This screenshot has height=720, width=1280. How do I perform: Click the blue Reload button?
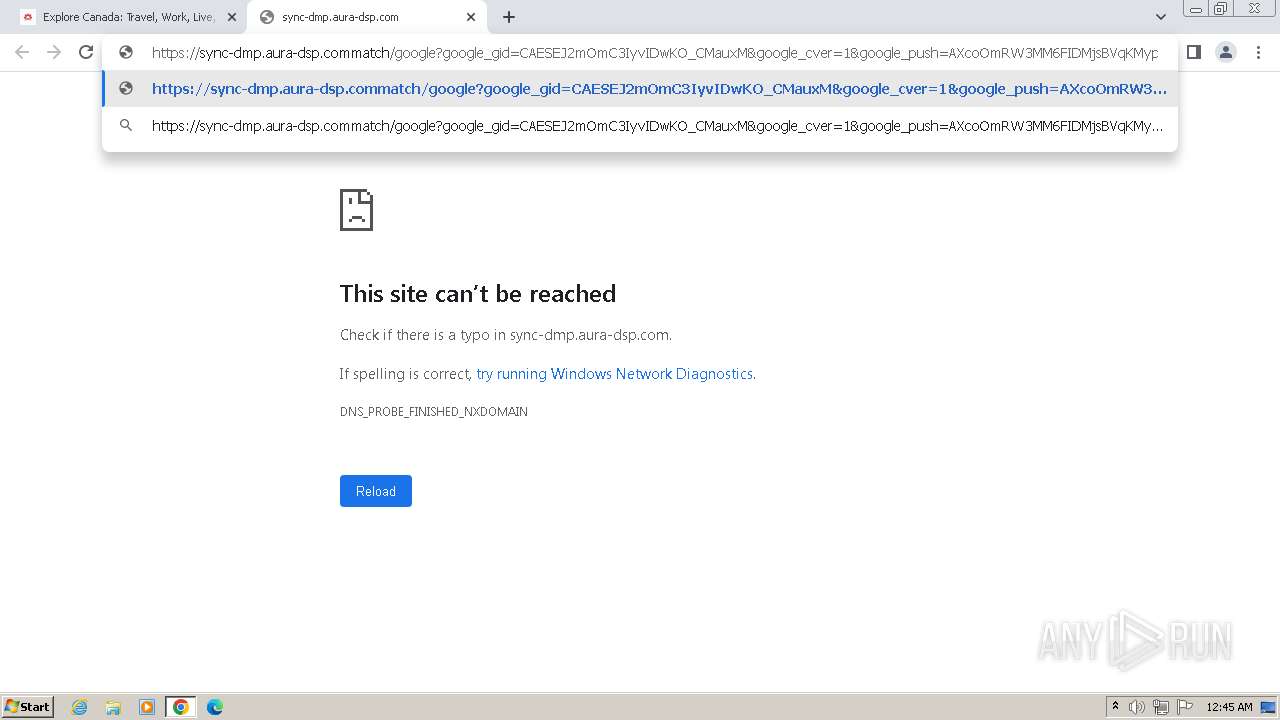click(x=376, y=491)
